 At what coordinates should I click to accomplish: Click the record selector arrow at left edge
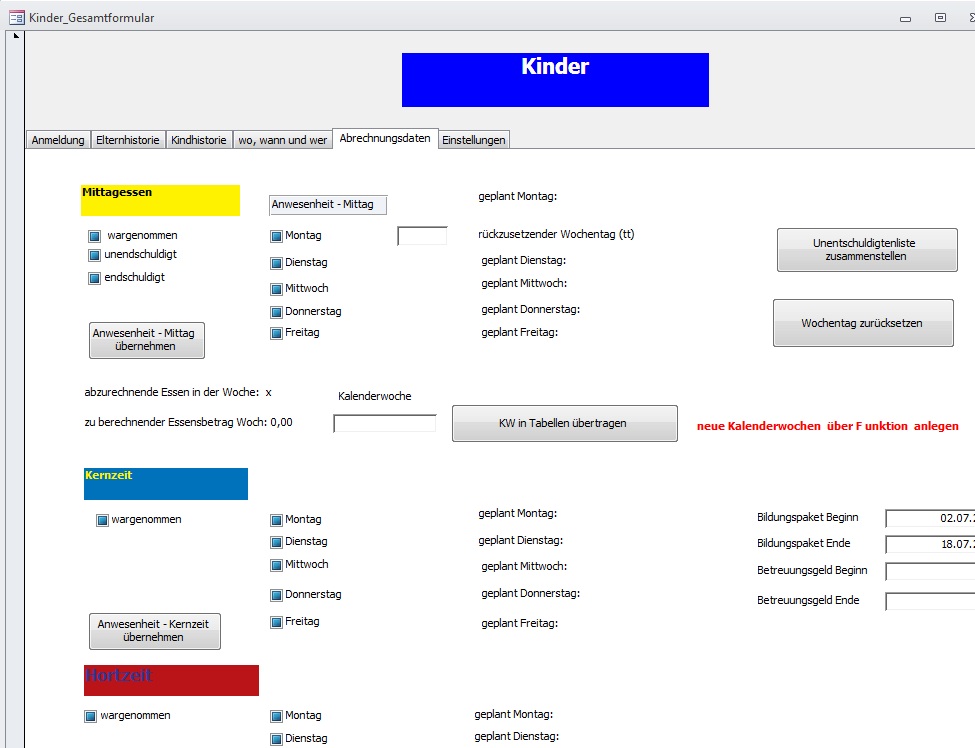15,37
